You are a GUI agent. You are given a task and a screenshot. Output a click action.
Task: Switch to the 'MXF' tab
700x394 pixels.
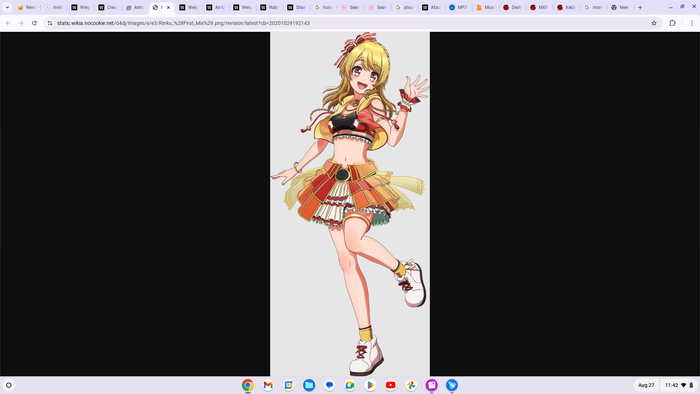539,7
